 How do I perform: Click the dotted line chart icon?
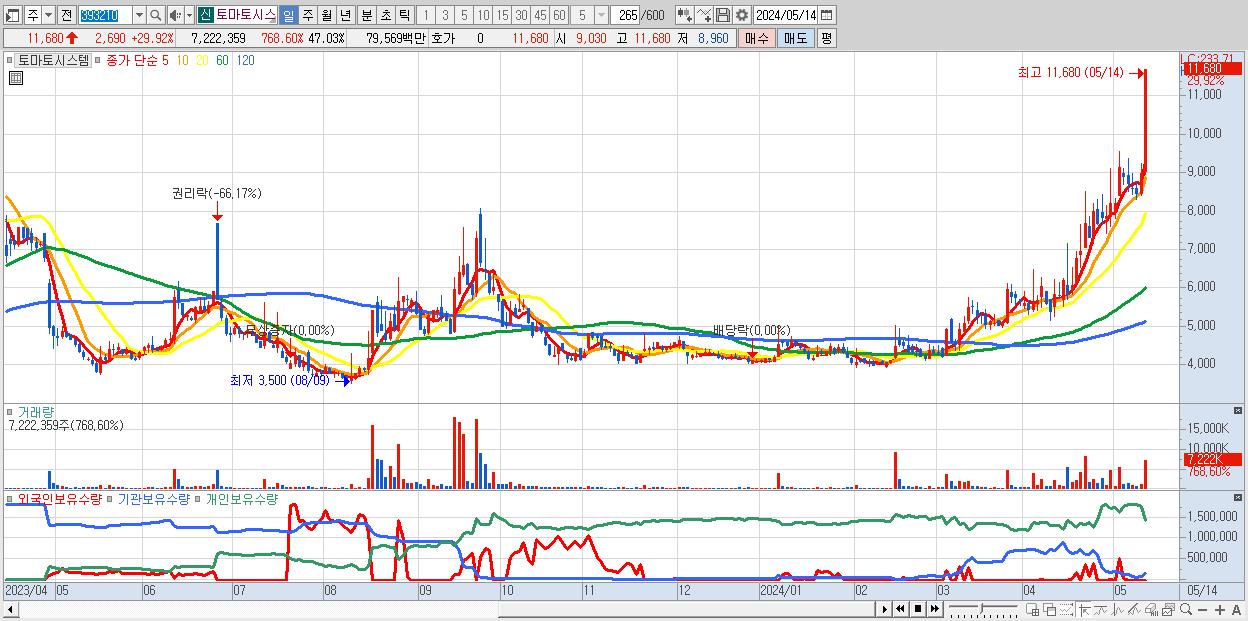(x=1067, y=609)
